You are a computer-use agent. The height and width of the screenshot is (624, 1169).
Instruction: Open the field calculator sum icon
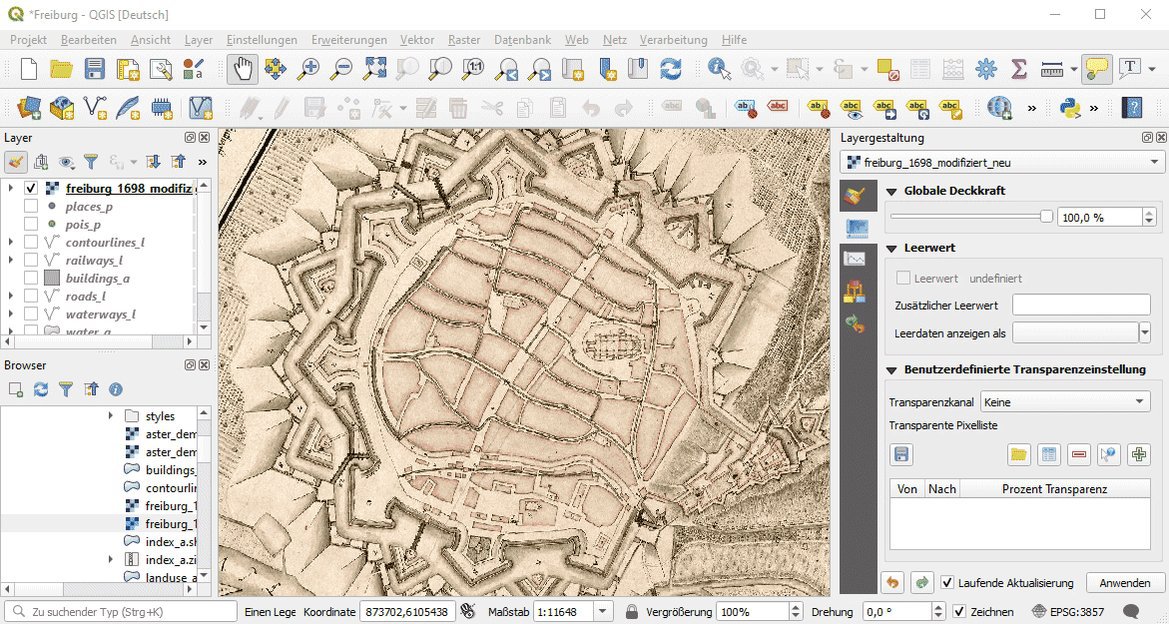click(x=1019, y=69)
